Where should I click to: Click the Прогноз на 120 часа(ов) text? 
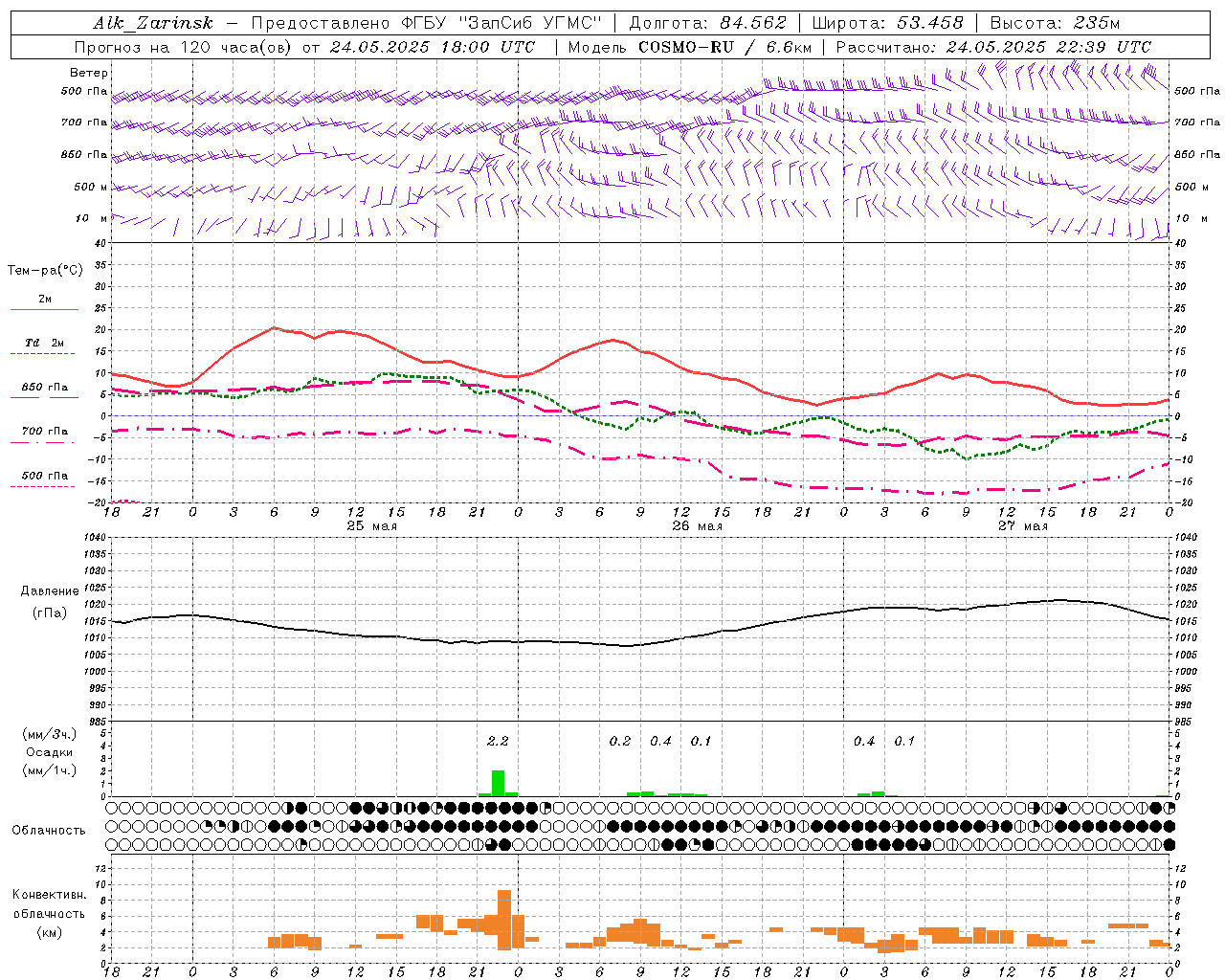click(x=185, y=47)
